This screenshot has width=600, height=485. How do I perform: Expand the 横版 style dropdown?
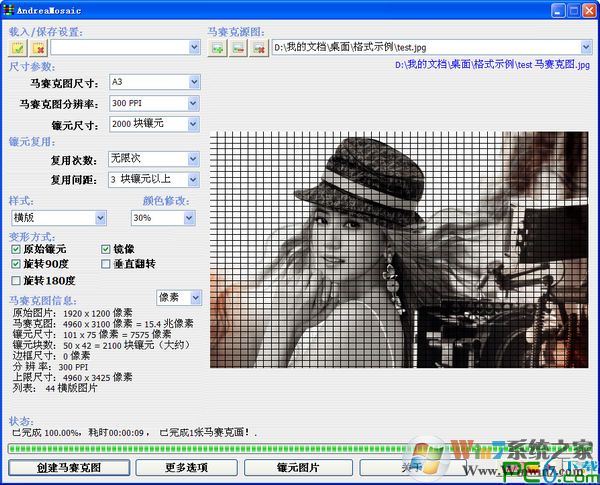(99, 217)
